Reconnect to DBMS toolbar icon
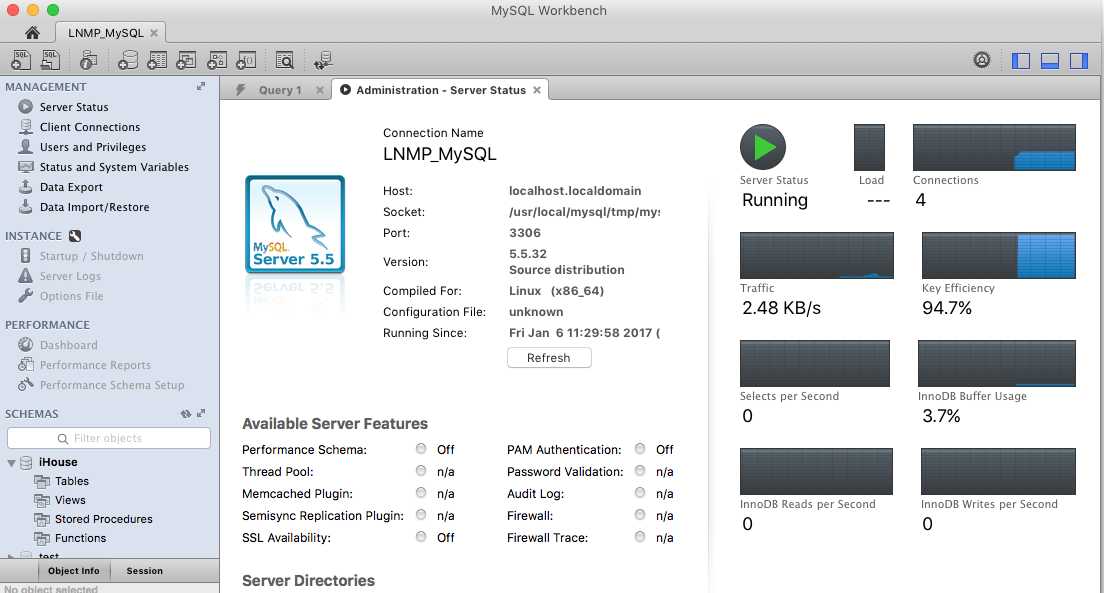This screenshot has height=593, width=1104. pos(323,61)
